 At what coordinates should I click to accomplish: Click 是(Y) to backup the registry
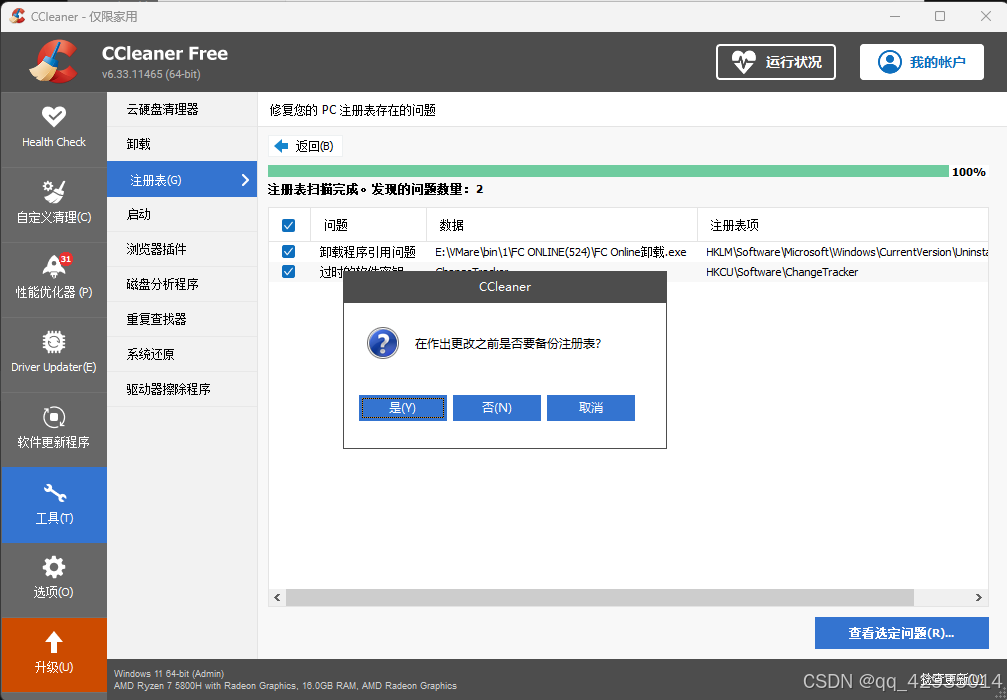click(403, 408)
